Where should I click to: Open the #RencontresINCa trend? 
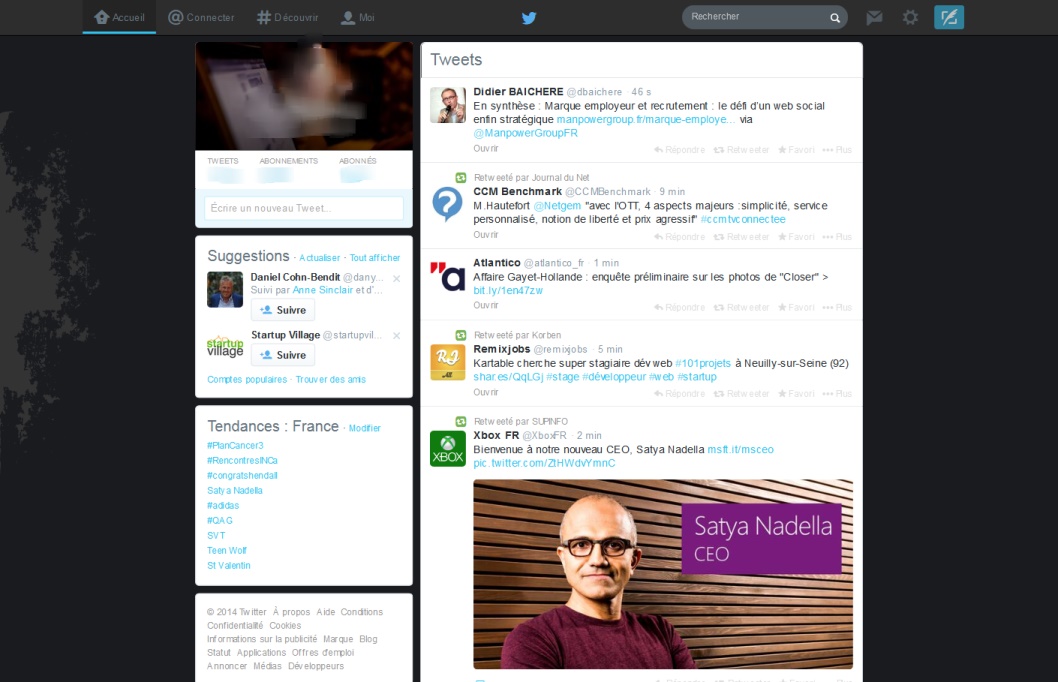coord(242,460)
